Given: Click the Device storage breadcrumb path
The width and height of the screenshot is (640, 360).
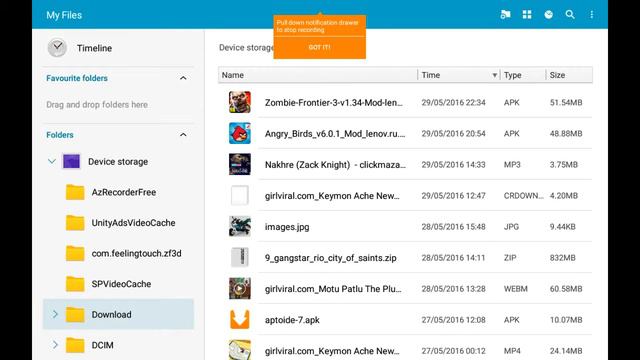Looking at the screenshot, I should coord(246,48).
